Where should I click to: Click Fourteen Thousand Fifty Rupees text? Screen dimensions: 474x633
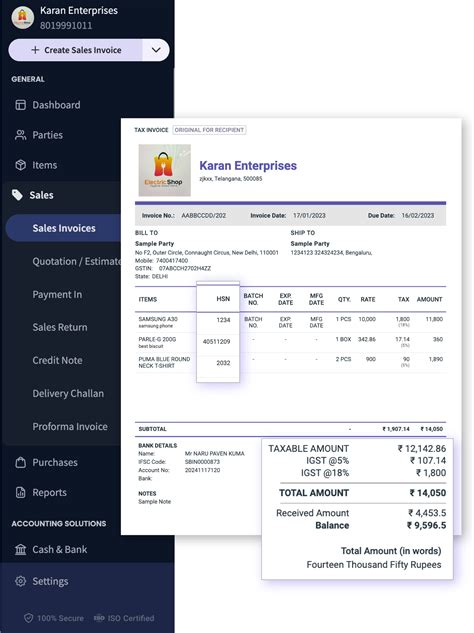pos(374,565)
